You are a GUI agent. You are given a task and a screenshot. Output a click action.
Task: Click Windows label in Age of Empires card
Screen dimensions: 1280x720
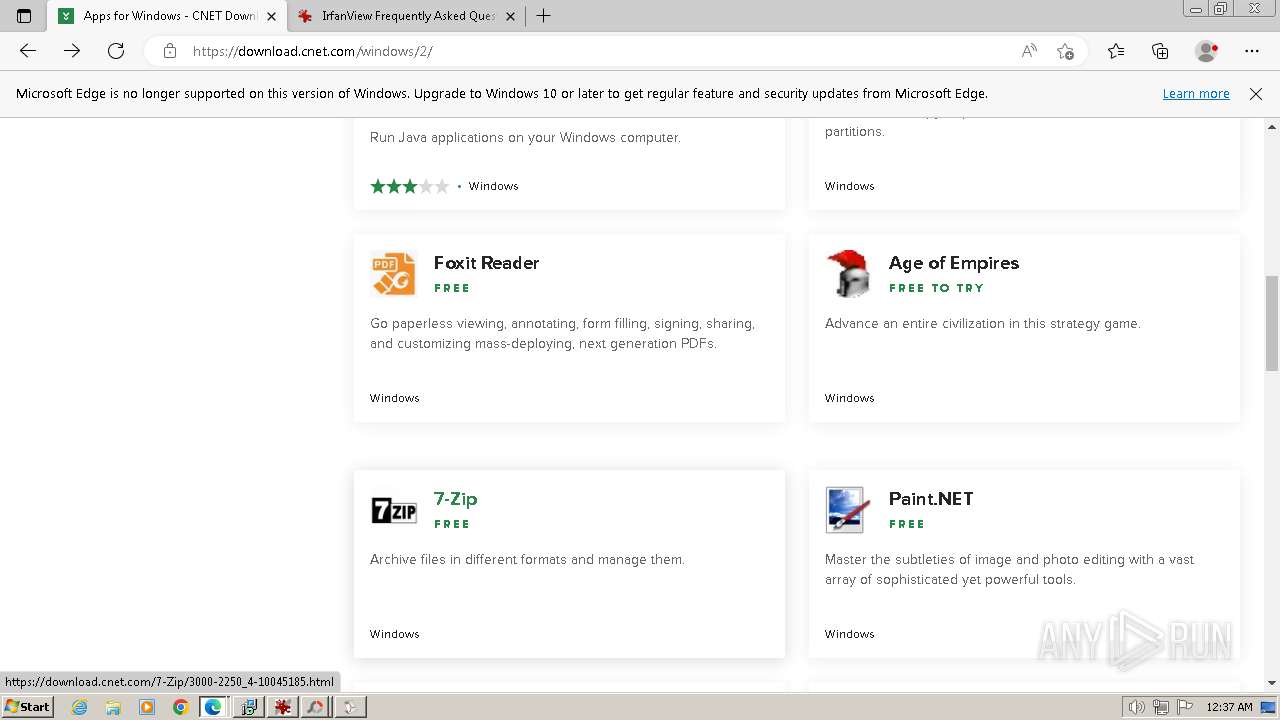(850, 398)
